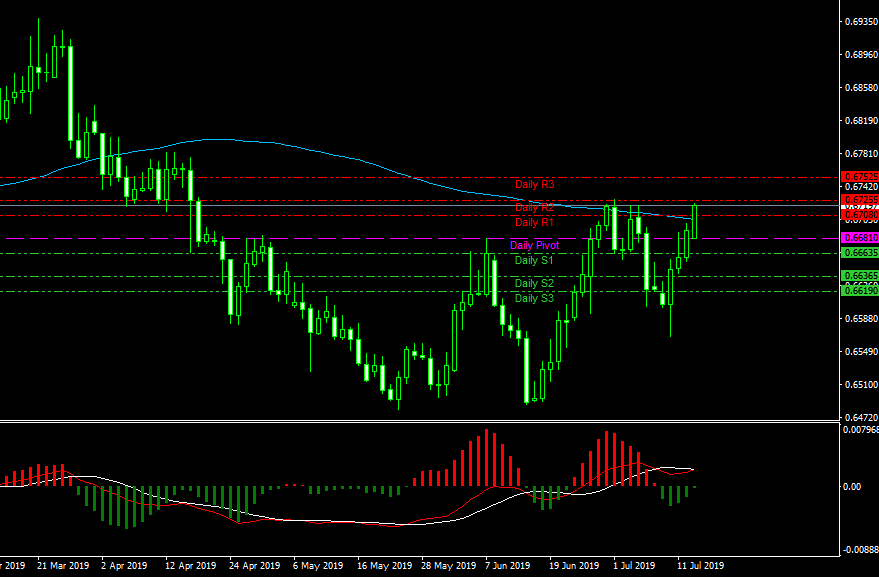Click the 19 Jun 2019 date label
The height and width of the screenshot is (577, 879).
click(575, 566)
